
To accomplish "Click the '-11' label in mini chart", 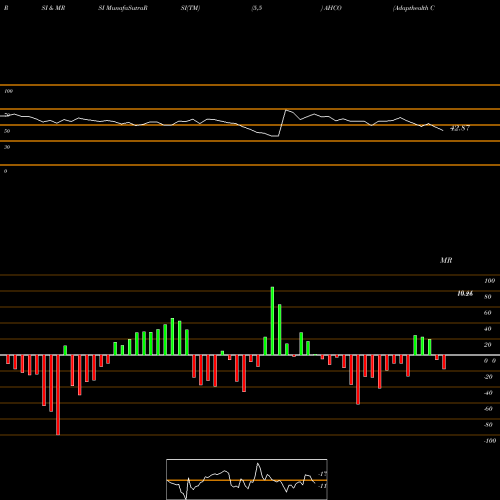I will coord(322,486).
